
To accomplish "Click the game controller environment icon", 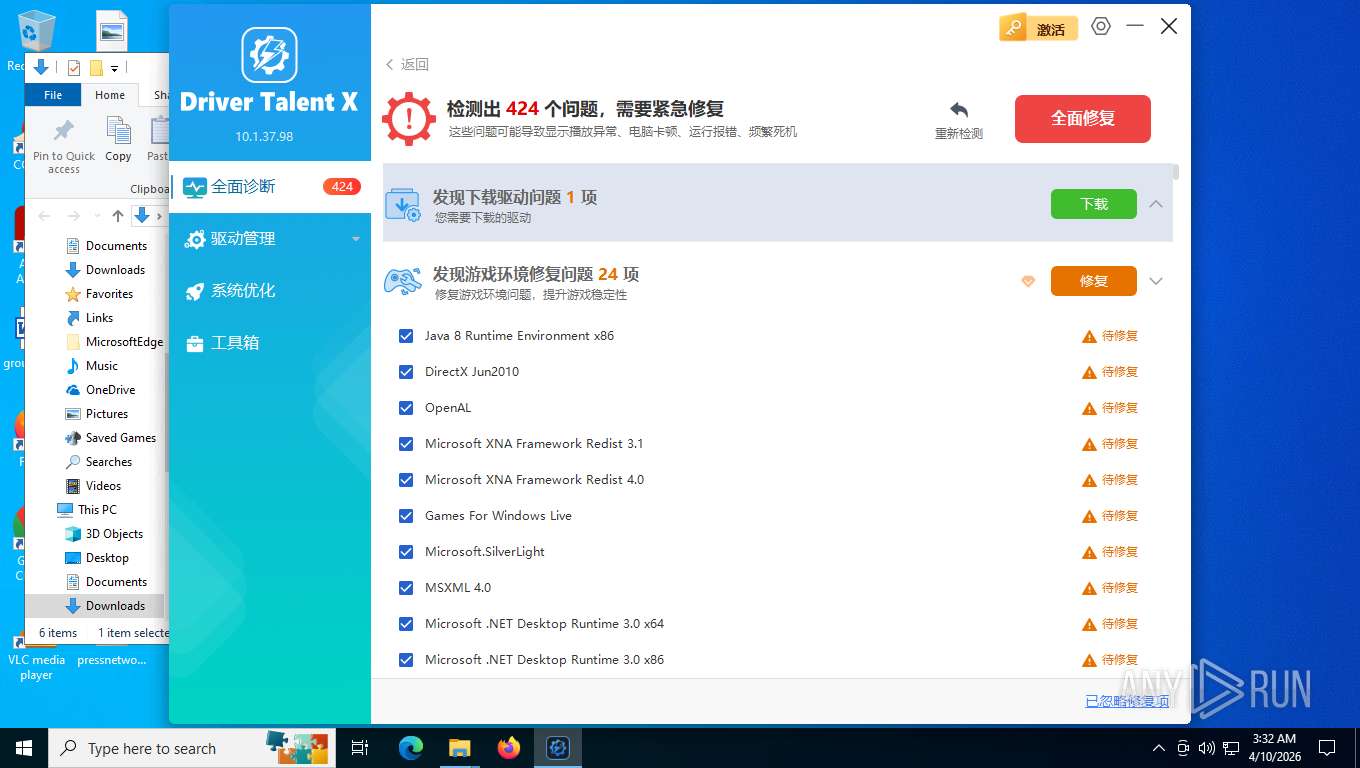I will 403,281.
